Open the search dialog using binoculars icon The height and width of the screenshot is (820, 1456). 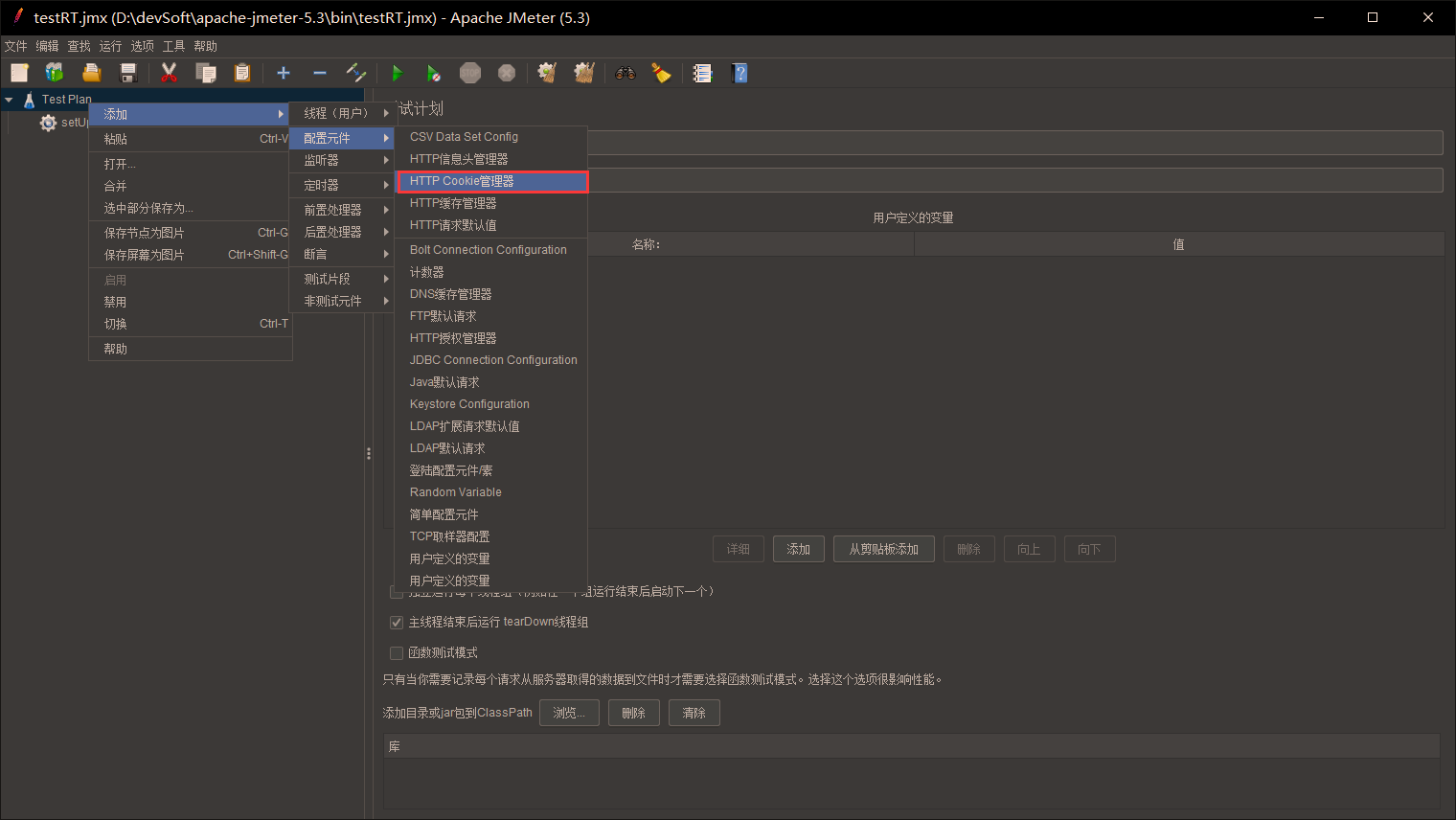click(626, 72)
